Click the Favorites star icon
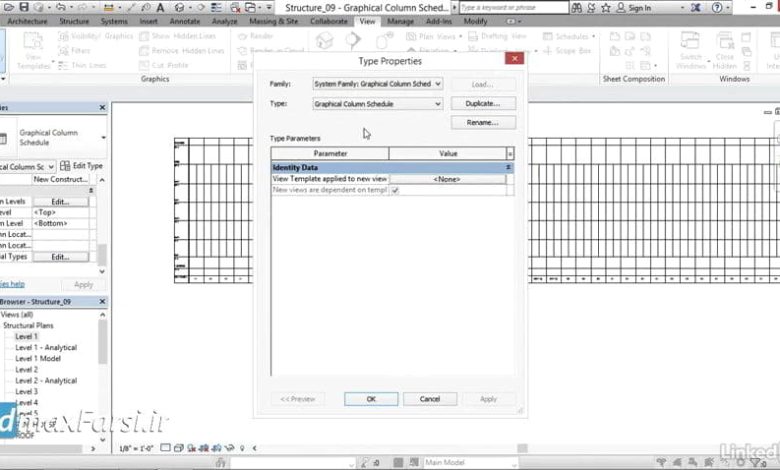Image resolution: width=780 pixels, height=470 pixels. point(605,7)
